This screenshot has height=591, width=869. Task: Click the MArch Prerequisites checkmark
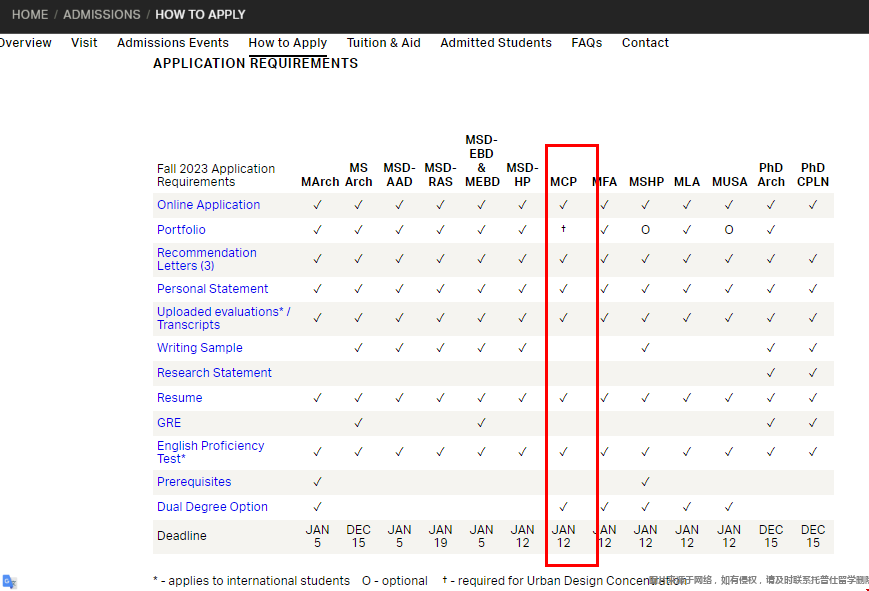(x=318, y=482)
